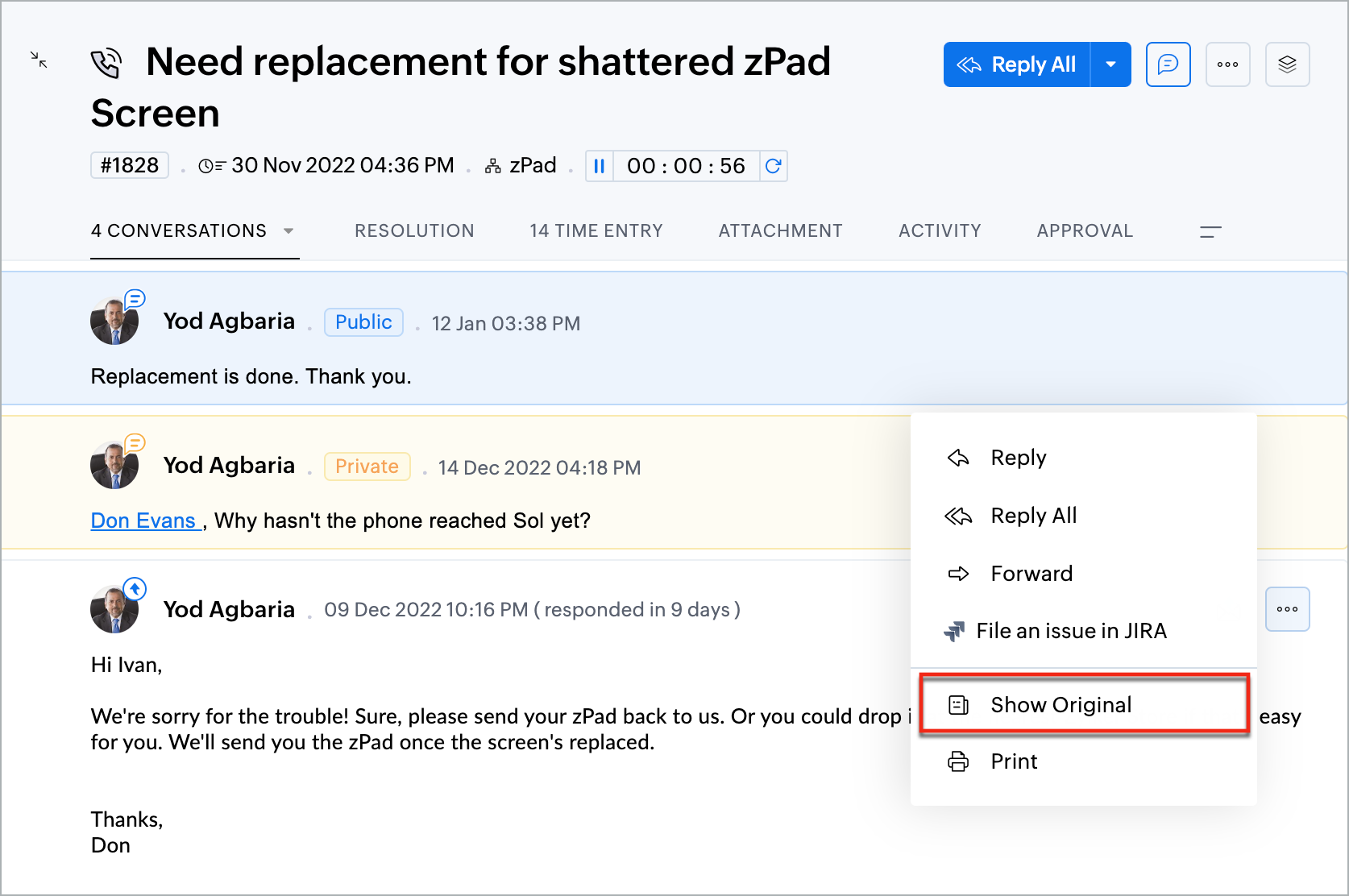Screen dimensions: 1349x896
Task: Click the layers stack icon
Action: pyautogui.click(x=1287, y=64)
